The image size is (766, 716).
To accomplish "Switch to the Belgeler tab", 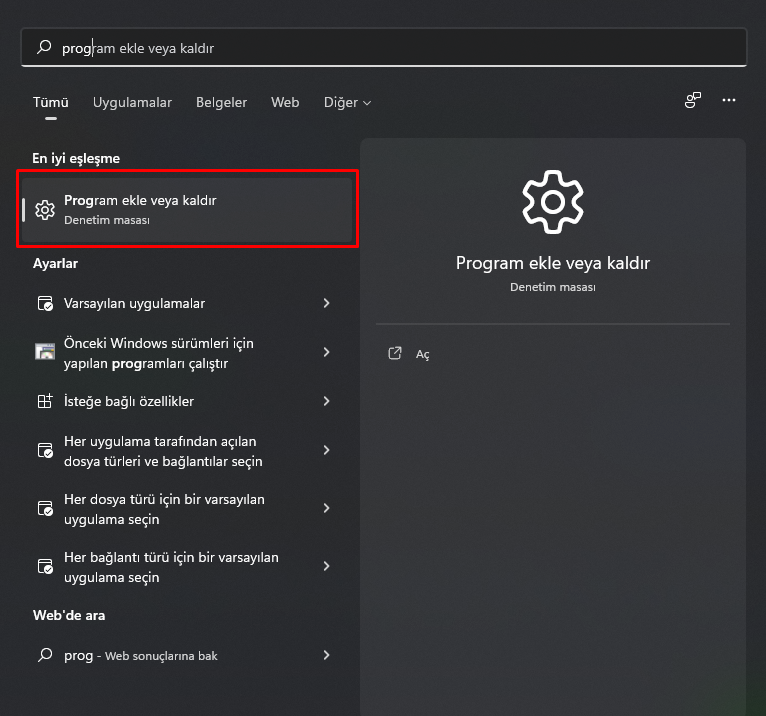I will pyautogui.click(x=221, y=102).
